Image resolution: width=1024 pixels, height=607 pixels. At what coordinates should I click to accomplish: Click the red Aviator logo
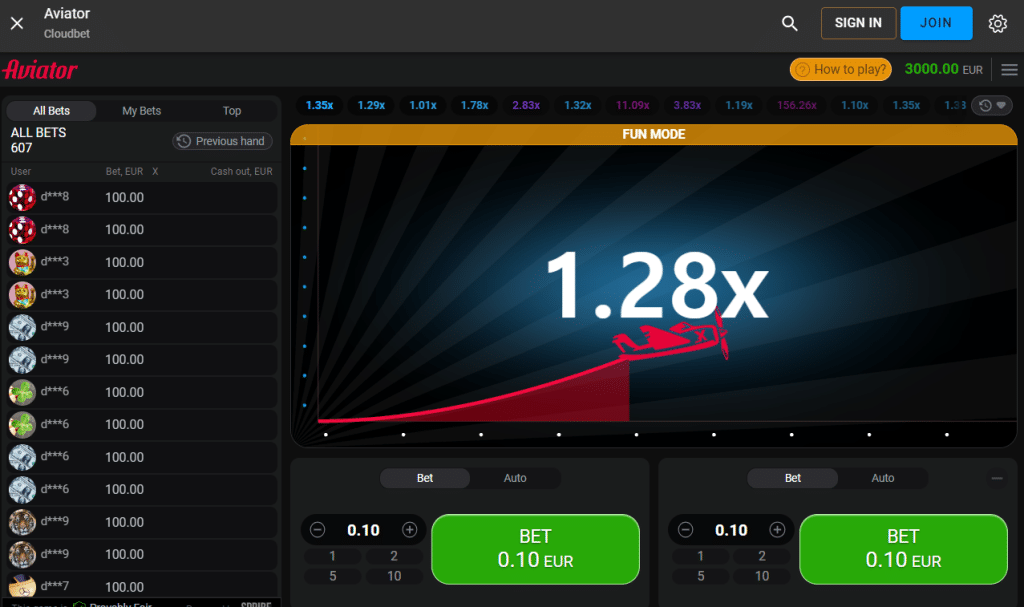[40, 69]
